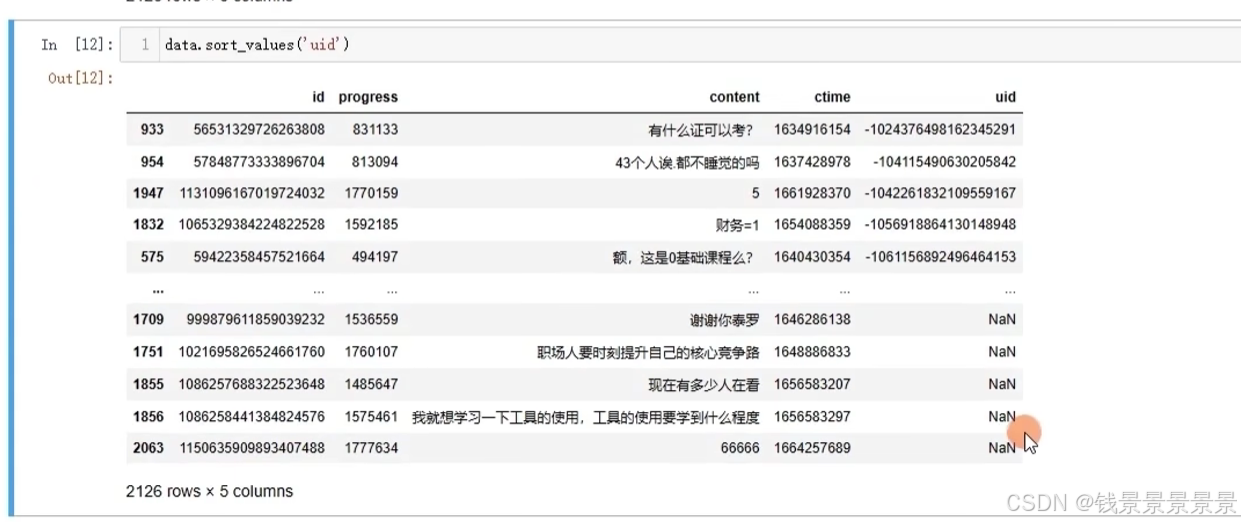1241x522 pixels.
Task: Click the NaN uid in row 1709
Action: click(x=1002, y=320)
